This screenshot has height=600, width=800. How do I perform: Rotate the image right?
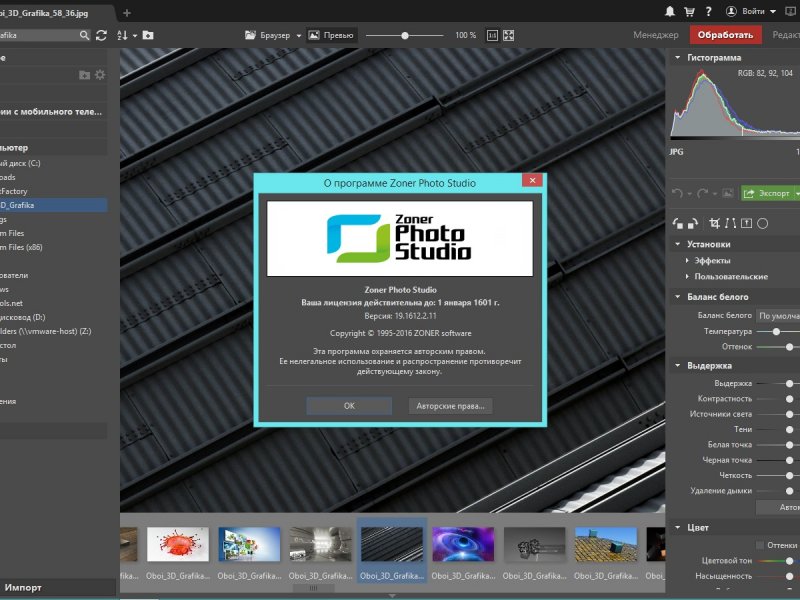[693, 223]
